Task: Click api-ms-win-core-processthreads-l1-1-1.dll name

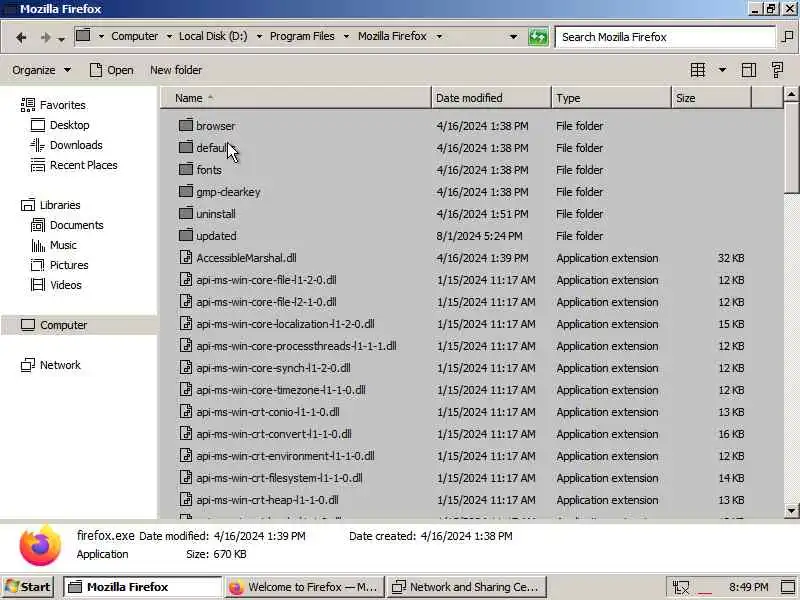Action: (x=296, y=346)
